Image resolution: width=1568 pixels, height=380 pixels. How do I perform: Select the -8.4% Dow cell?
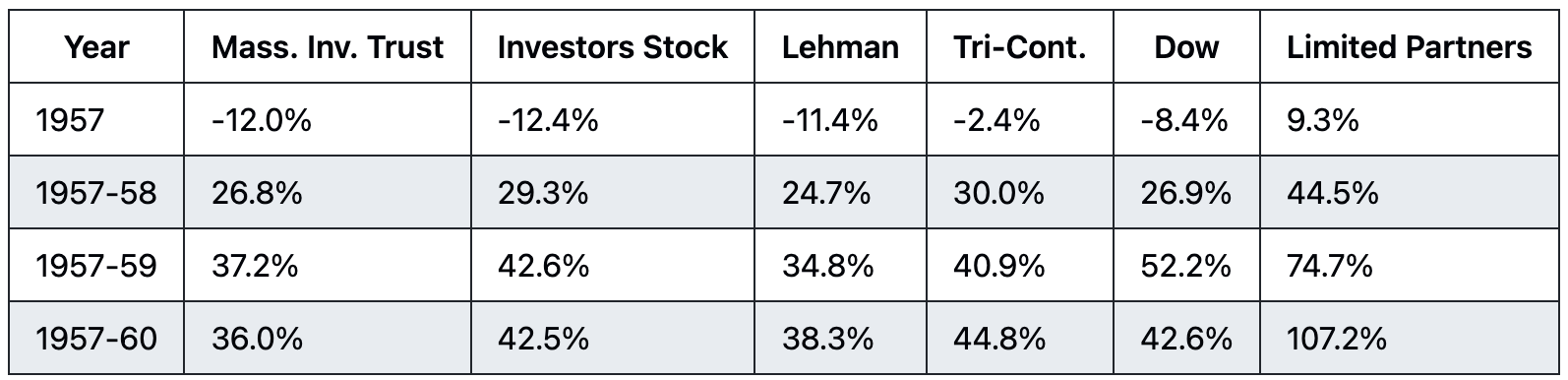click(x=1184, y=120)
